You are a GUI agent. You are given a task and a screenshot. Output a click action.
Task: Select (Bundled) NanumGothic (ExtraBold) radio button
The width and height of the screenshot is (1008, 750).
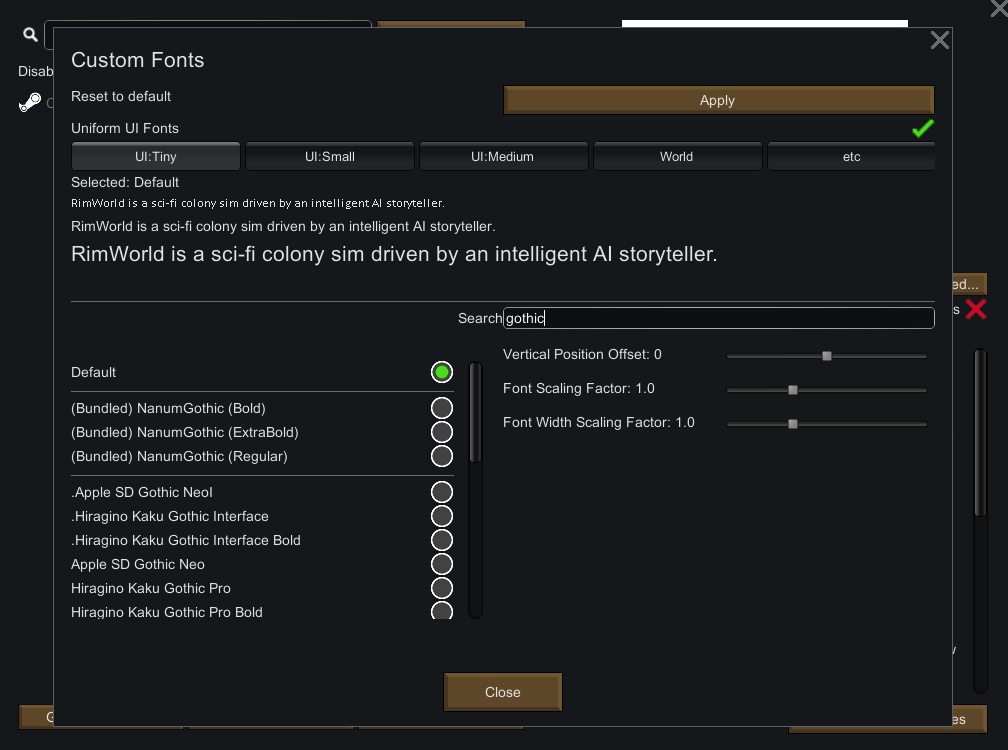pyautogui.click(x=442, y=432)
